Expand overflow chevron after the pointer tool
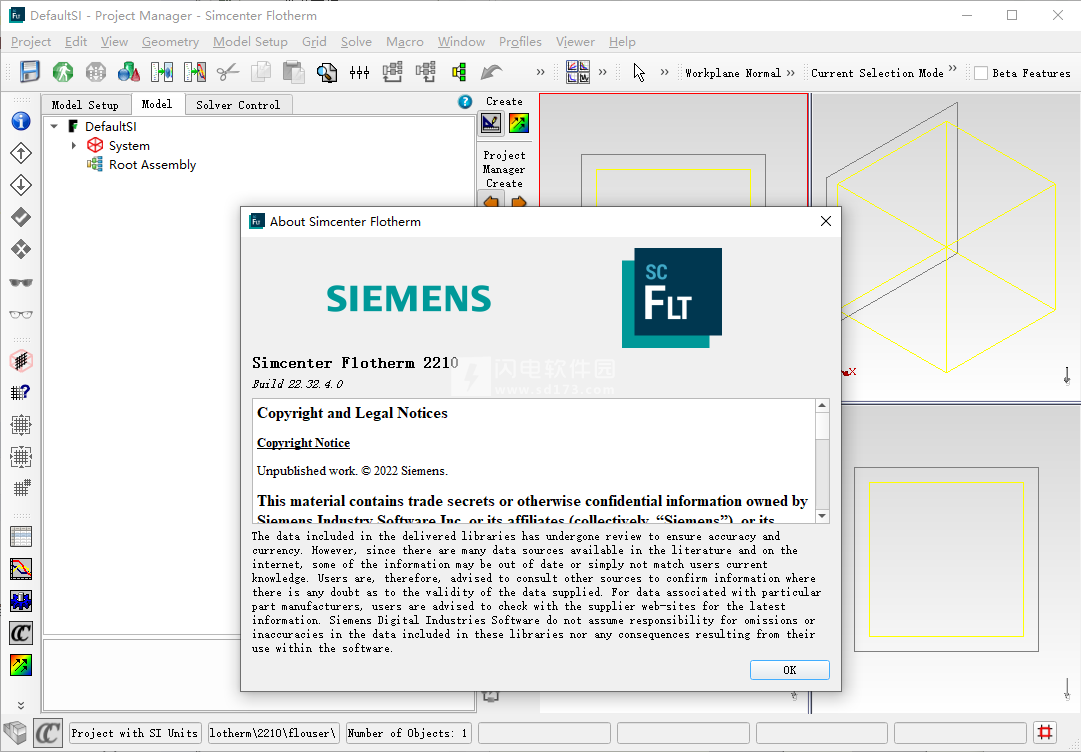The width and height of the screenshot is (1081, 752). 664,72
